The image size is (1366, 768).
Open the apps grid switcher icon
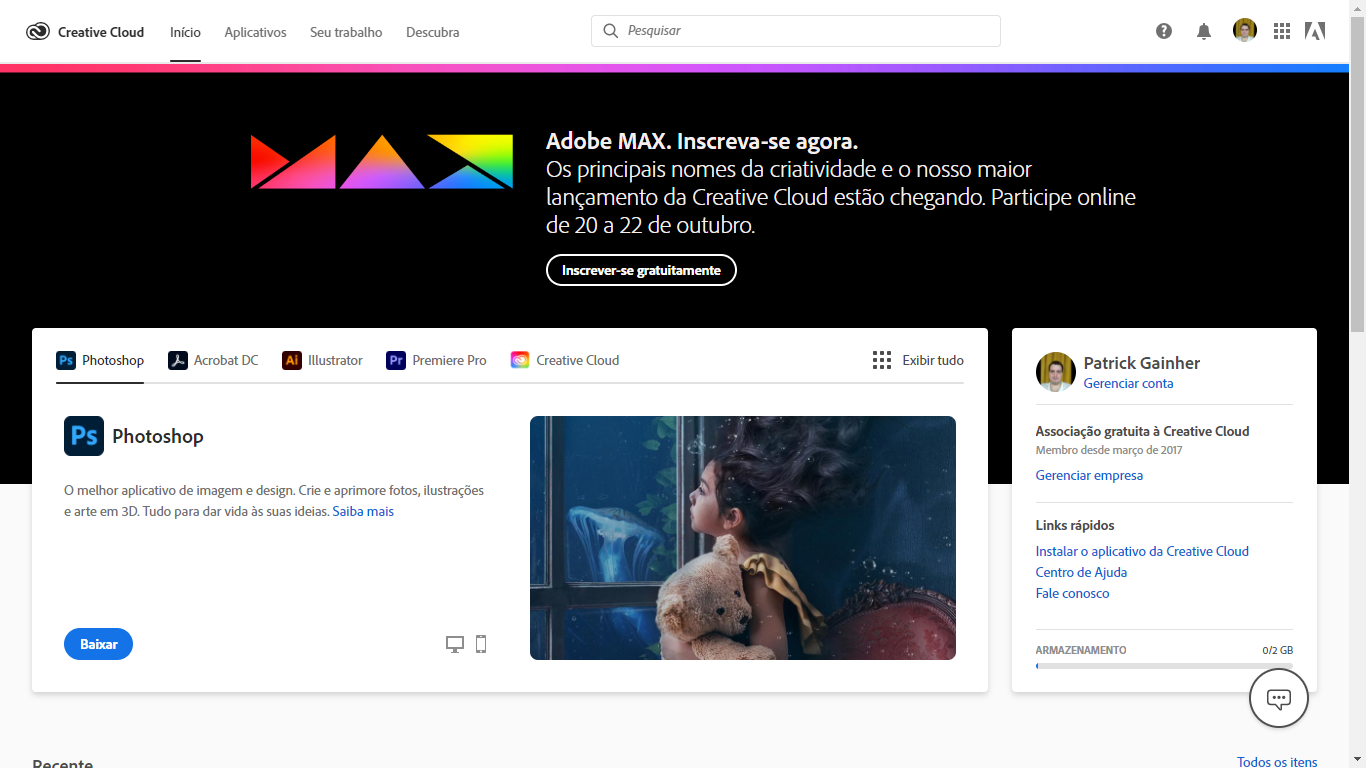coord(1282,31)
